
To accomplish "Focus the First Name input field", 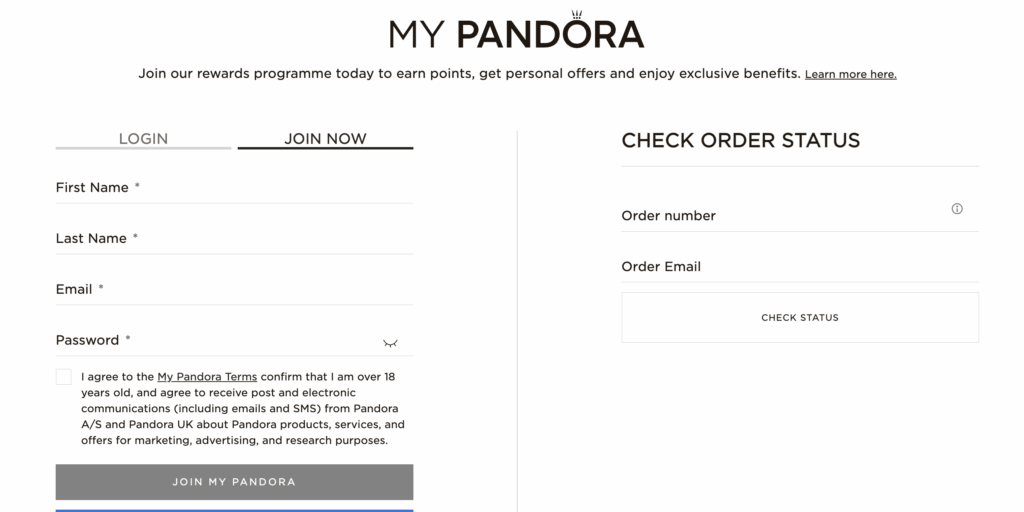I will tap(234, 188).
